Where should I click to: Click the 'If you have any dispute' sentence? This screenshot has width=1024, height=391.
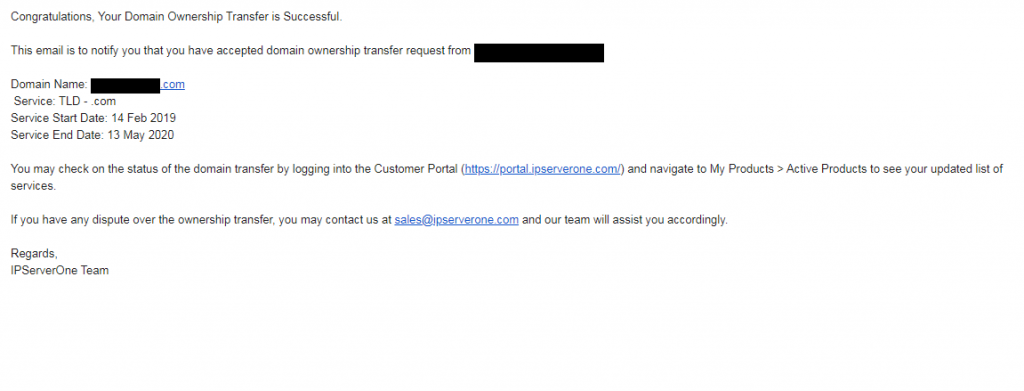coord(369,220)
